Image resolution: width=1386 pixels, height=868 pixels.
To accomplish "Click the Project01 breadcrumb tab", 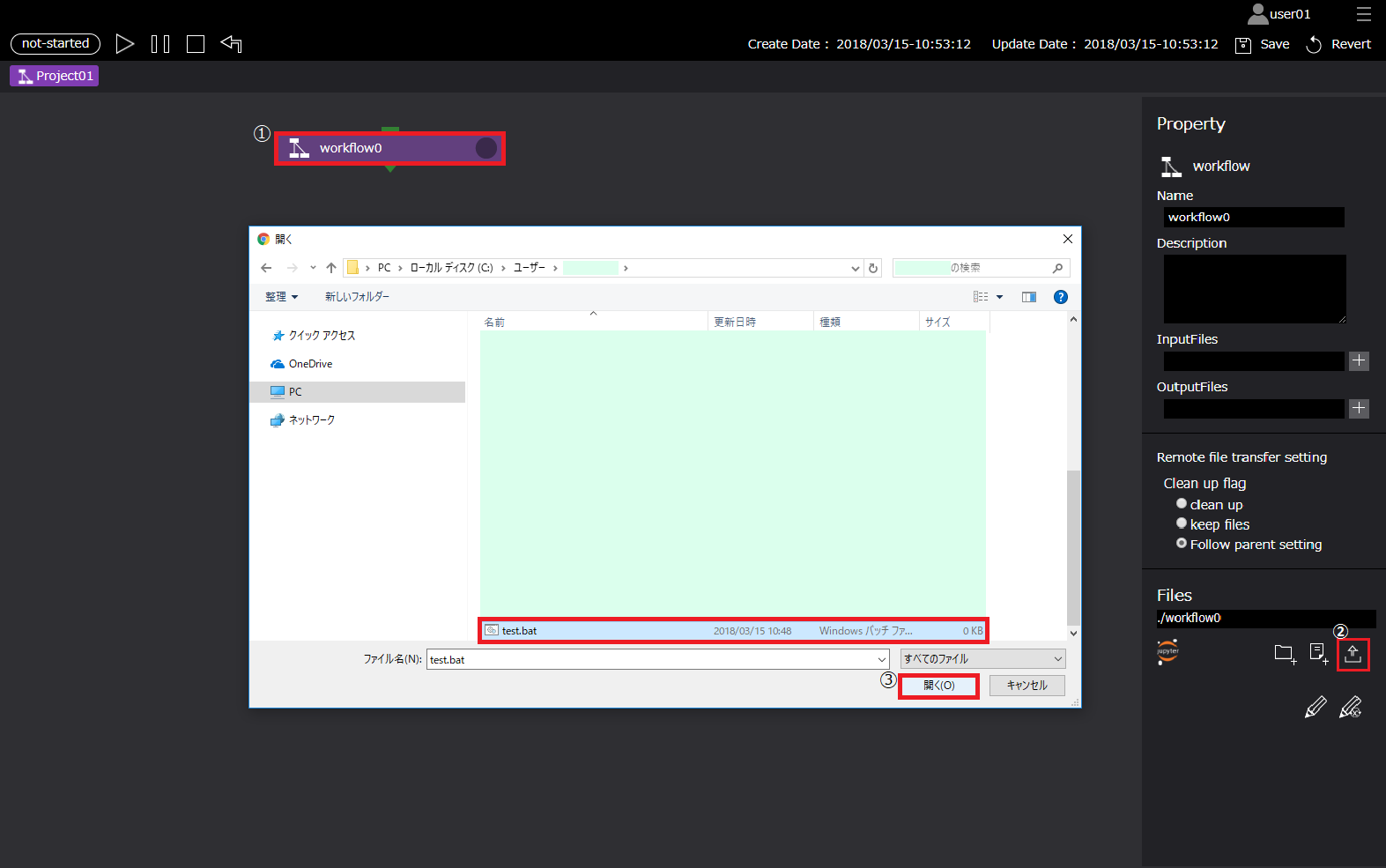I will pyautogui.click(x=55, y=76).
